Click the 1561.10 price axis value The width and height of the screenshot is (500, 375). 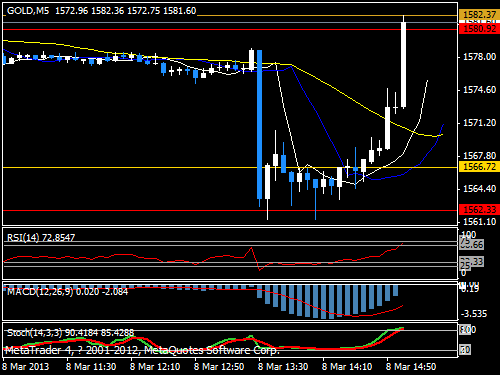pyautogui.click(x=479, y=221)
